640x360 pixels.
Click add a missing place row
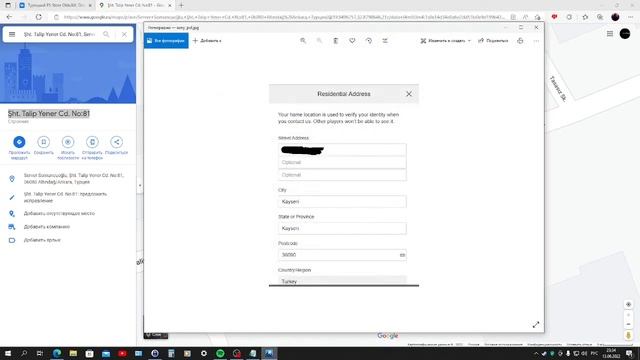[x=68, y=213]
